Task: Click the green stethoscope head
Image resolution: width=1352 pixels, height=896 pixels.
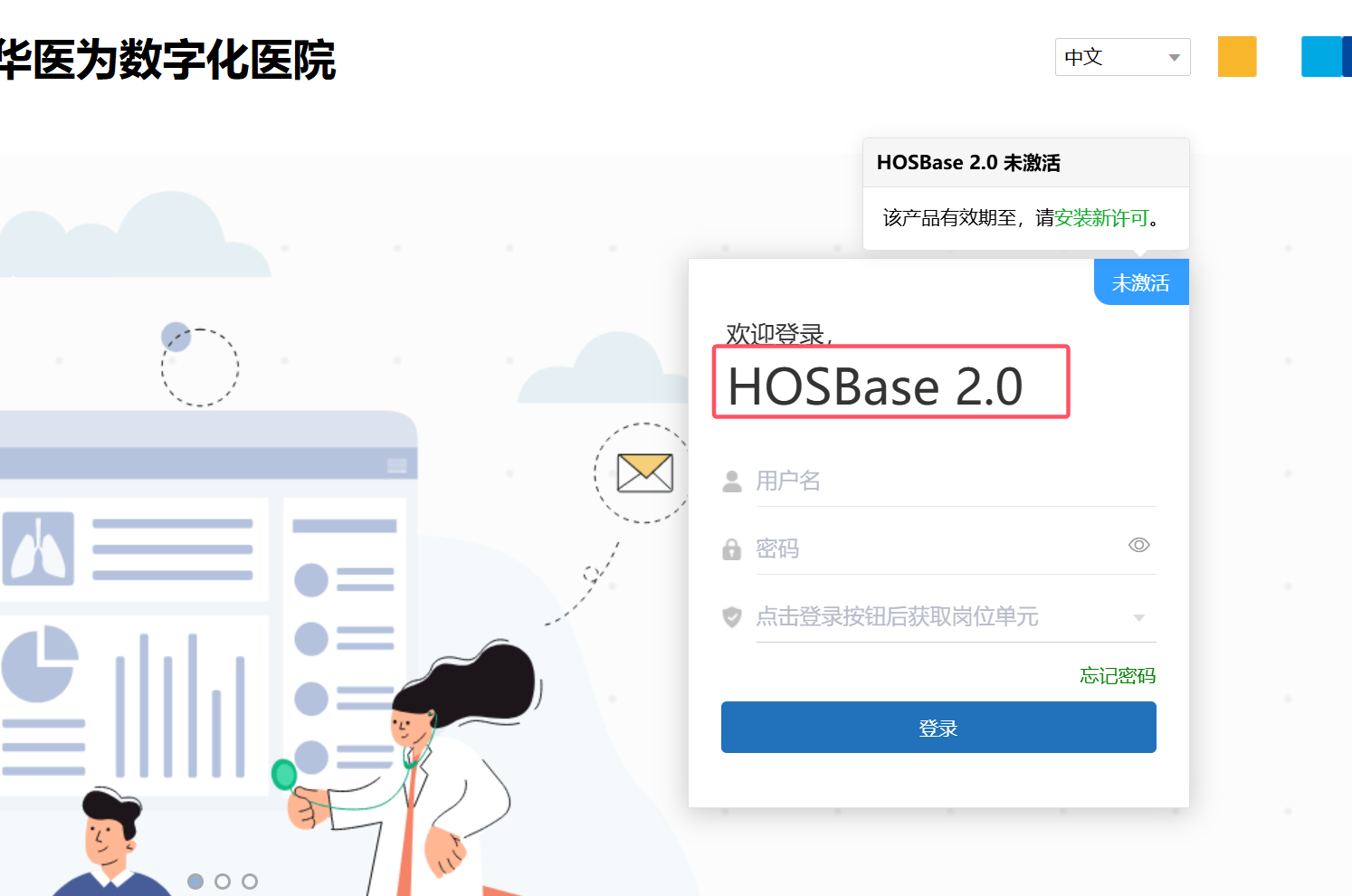Action: [x=284, y=775]
